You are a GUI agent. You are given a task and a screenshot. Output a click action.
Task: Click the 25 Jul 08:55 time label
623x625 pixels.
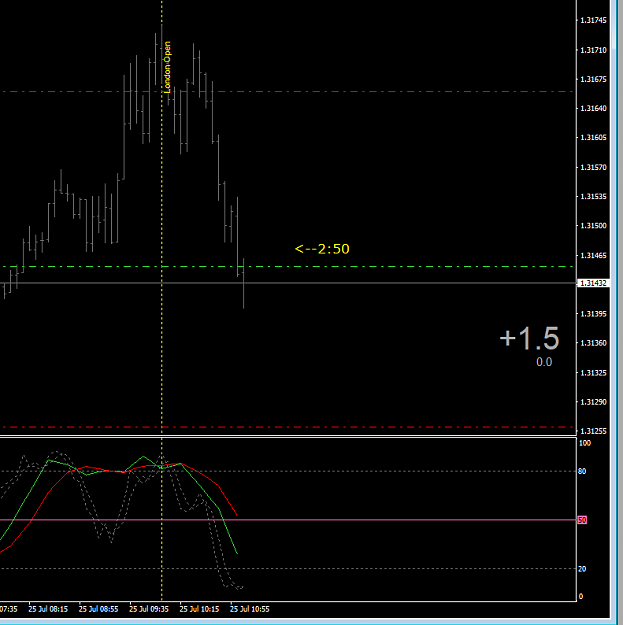coord(98,609)
